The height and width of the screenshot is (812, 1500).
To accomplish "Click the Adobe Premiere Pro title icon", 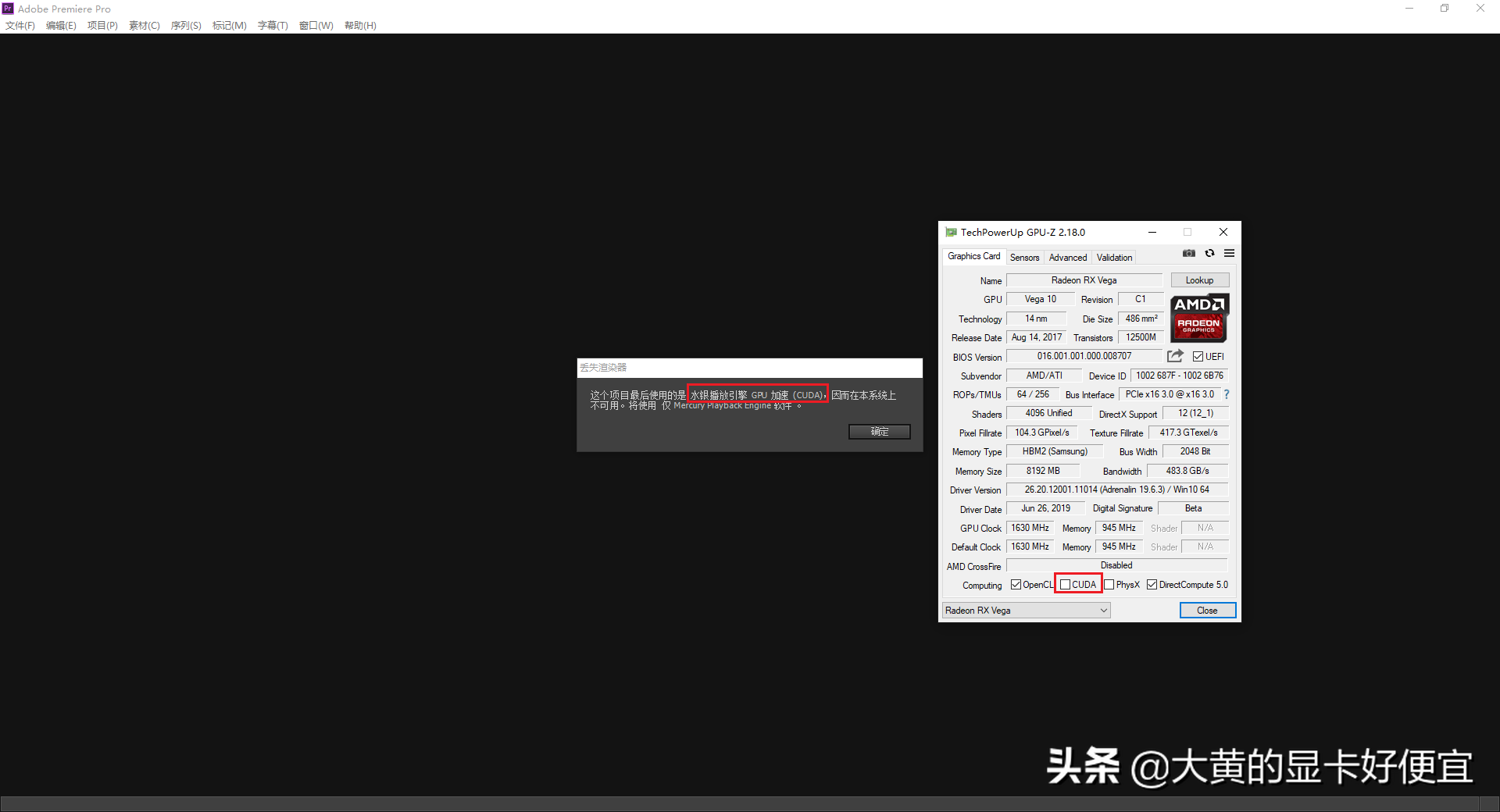I will point(8,9).
